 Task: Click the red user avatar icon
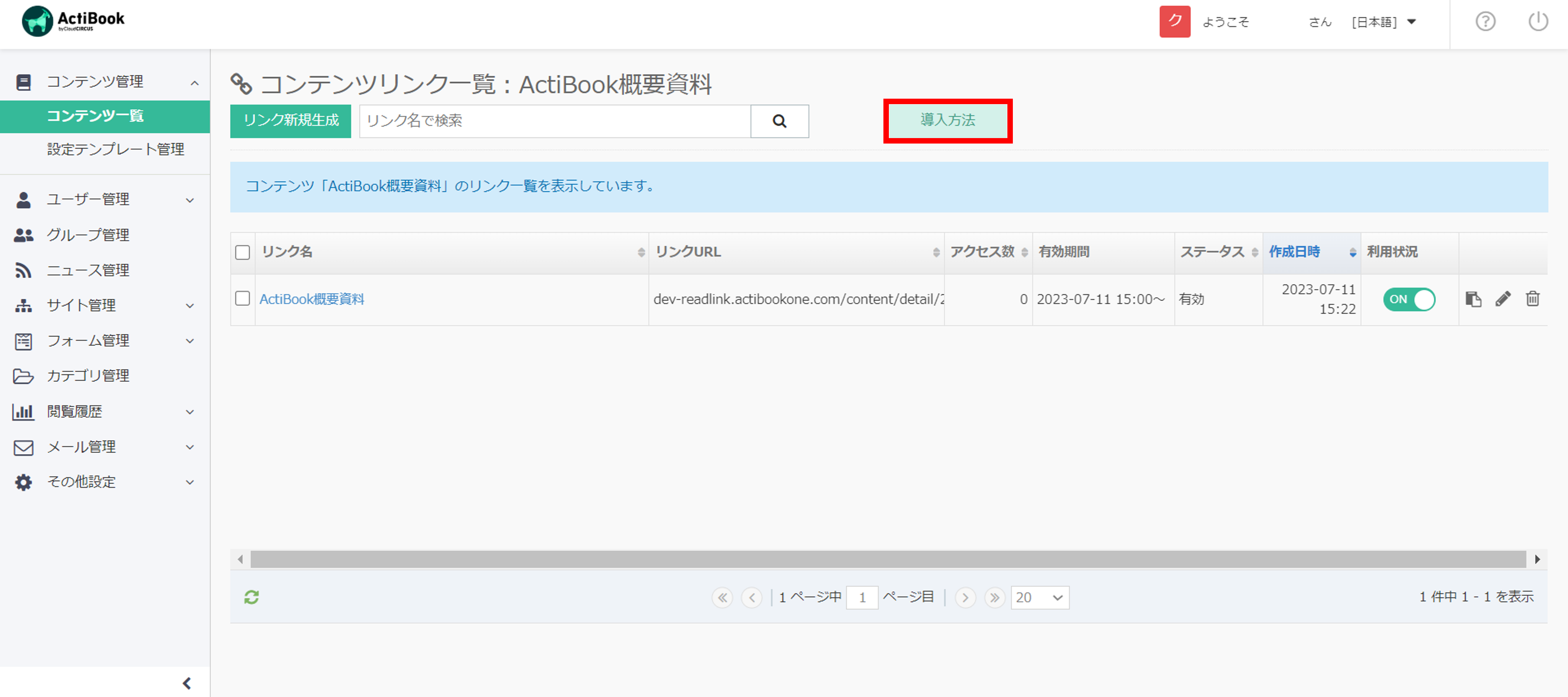1174,22
